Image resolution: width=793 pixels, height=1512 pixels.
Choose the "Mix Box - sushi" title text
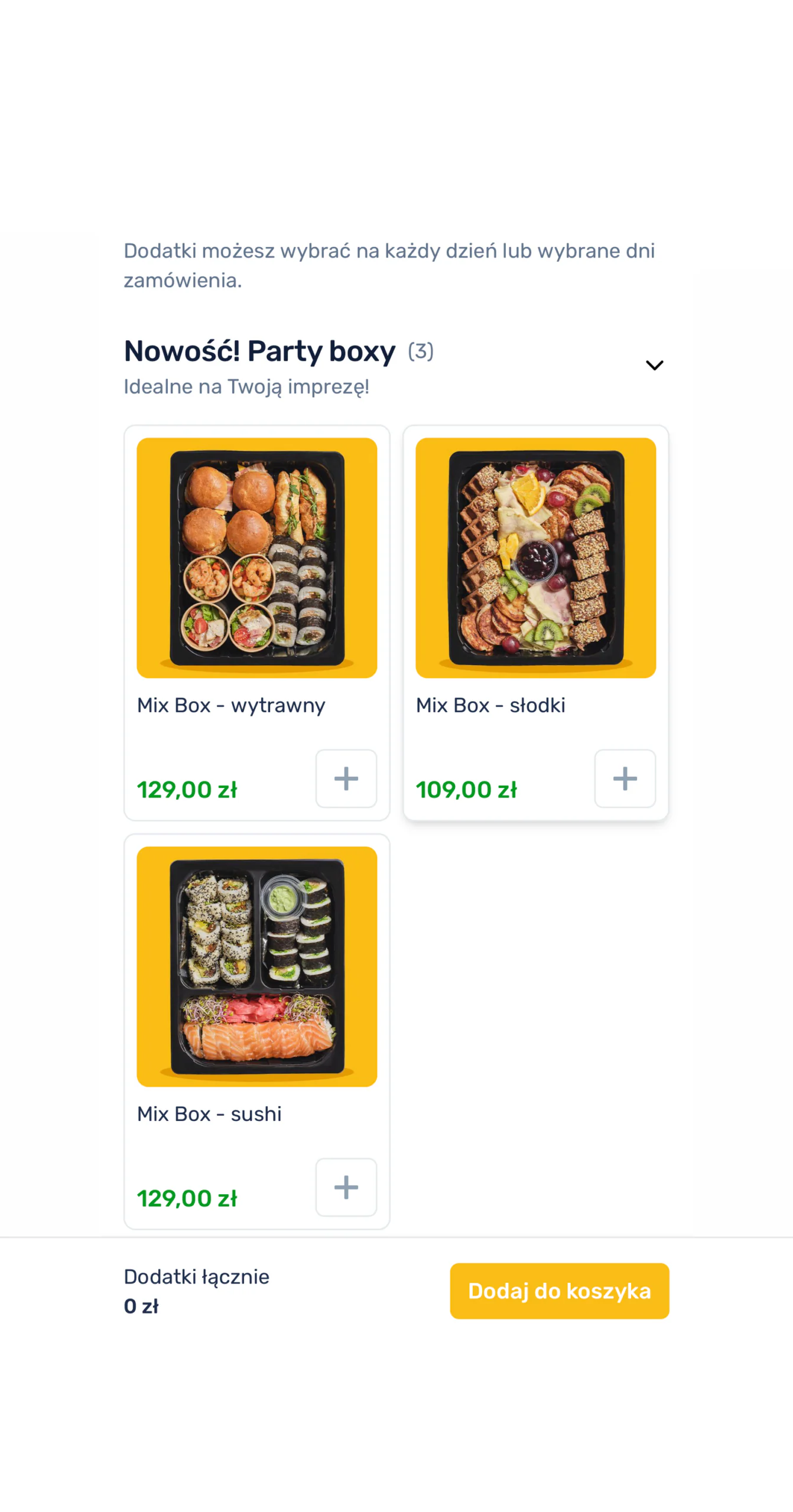(209, 1113)
